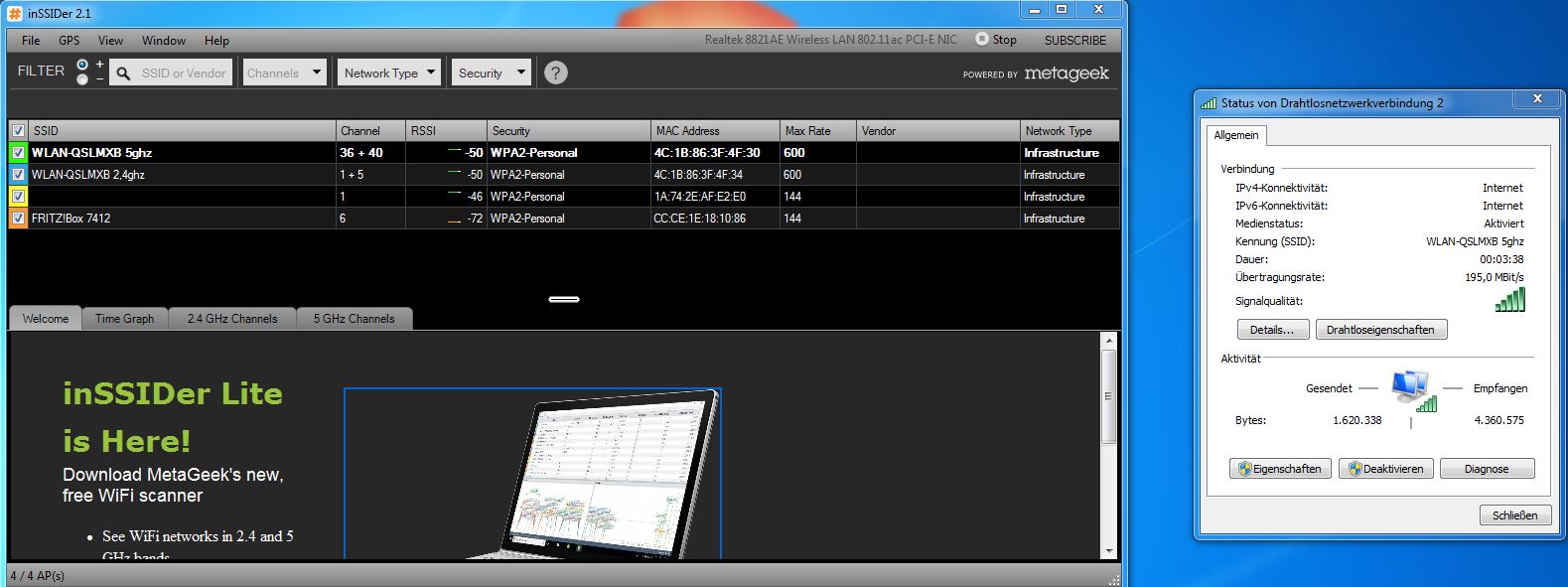Sort by the RSSI column header

[x=447, y=130]
